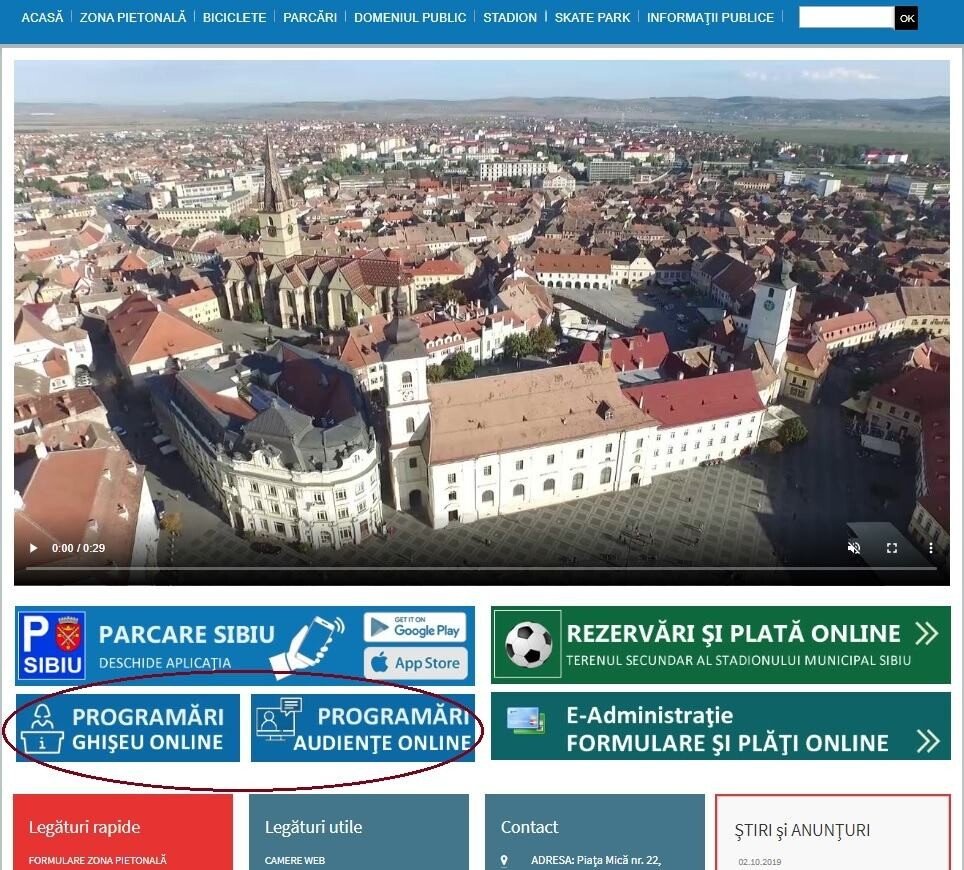Image resolution: width=964 pixels, height=870 pixels.
Task: Open the ACASĂ menu item
Action: point(42,17)
